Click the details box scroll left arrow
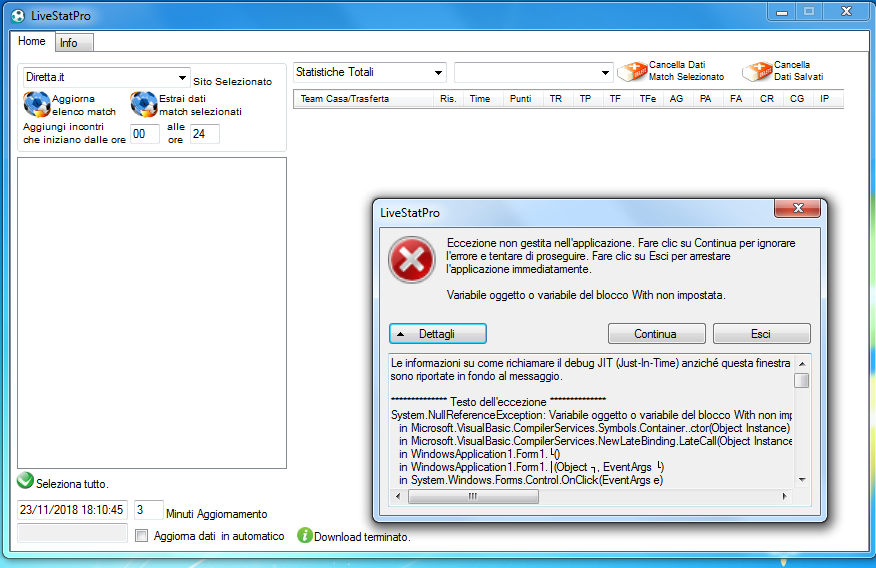 pos(398,497)
